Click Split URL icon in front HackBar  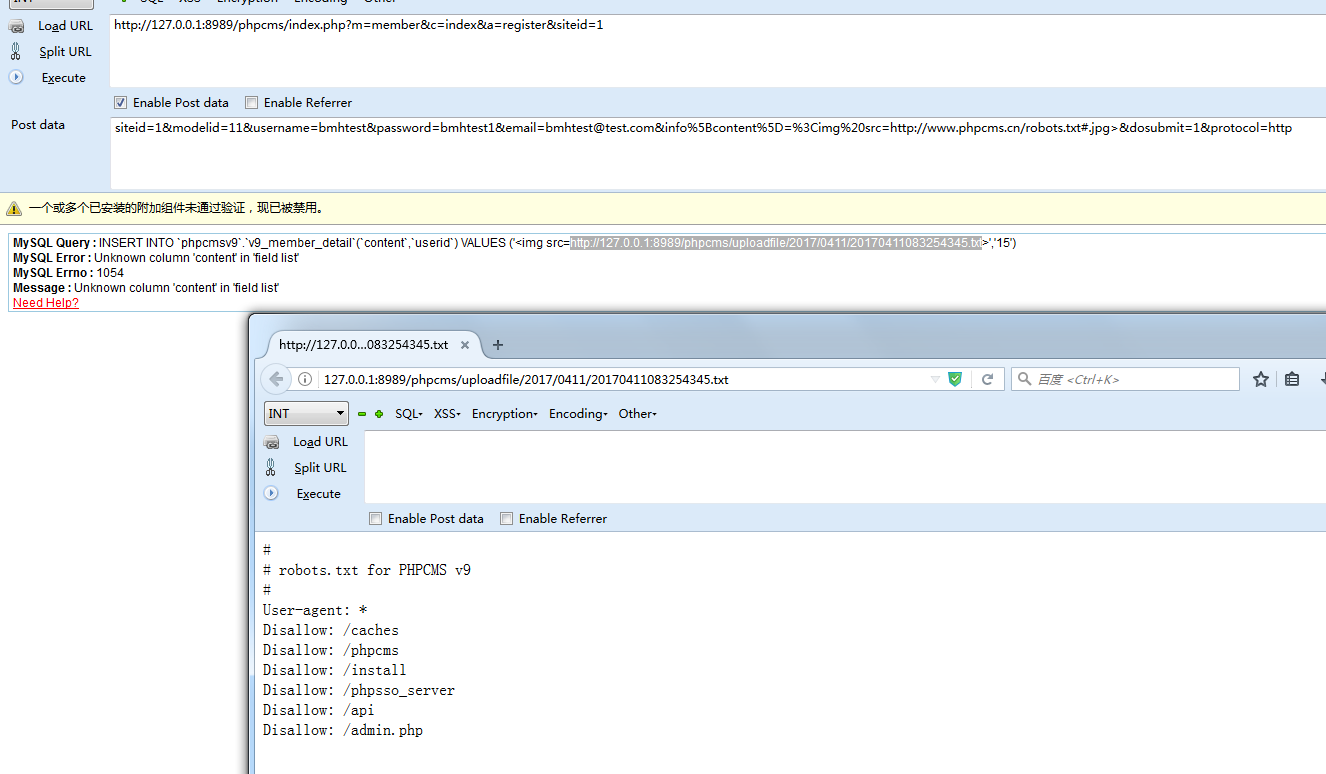click(271, 467)
